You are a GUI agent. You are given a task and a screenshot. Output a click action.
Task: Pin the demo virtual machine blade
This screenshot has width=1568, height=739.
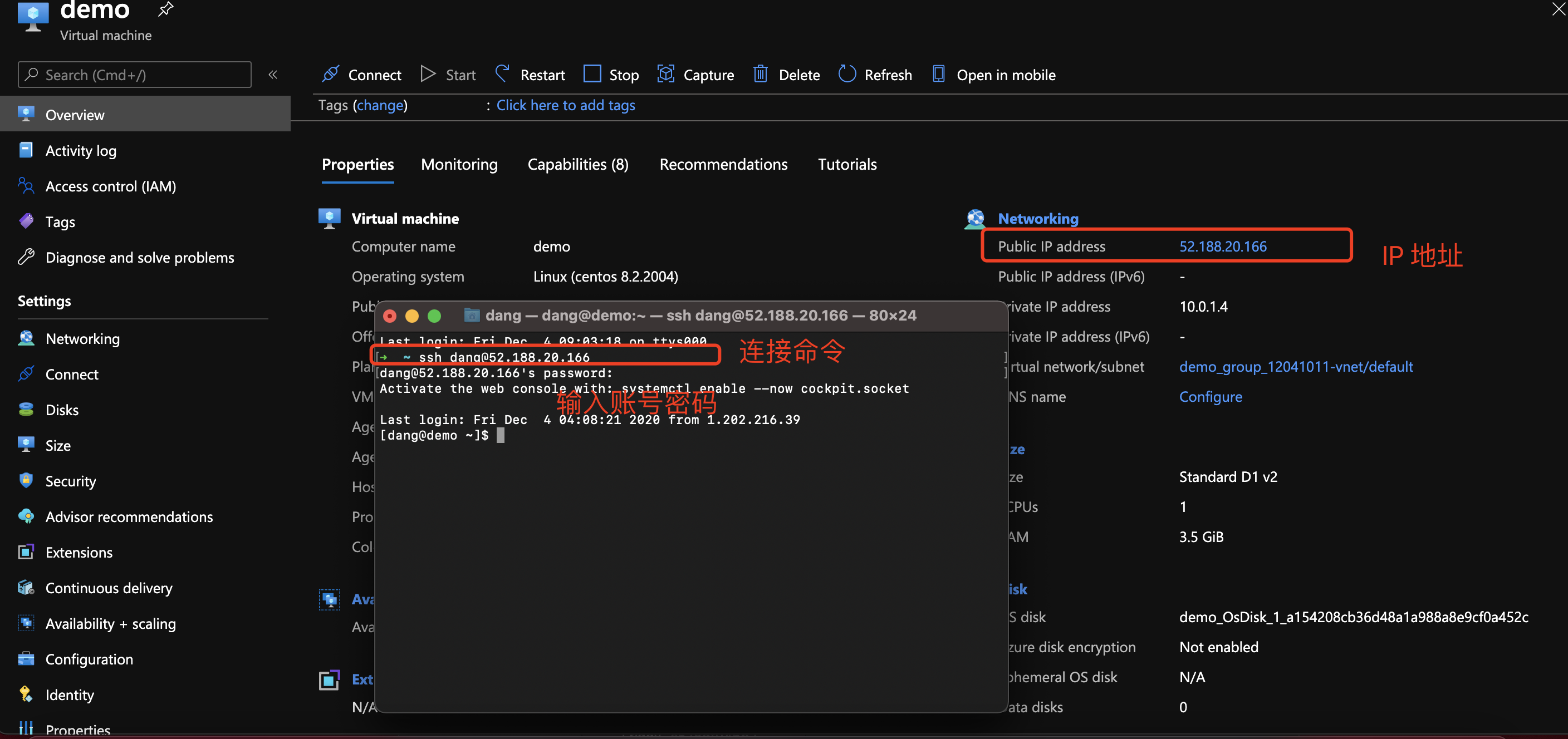[x=165, y=9]
